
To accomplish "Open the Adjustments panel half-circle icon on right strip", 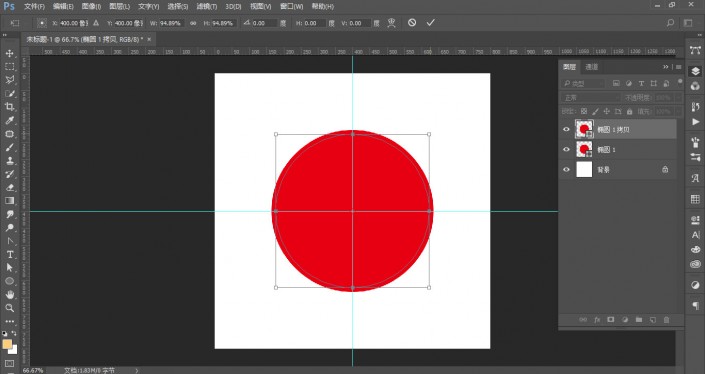I will click(695, 285).
